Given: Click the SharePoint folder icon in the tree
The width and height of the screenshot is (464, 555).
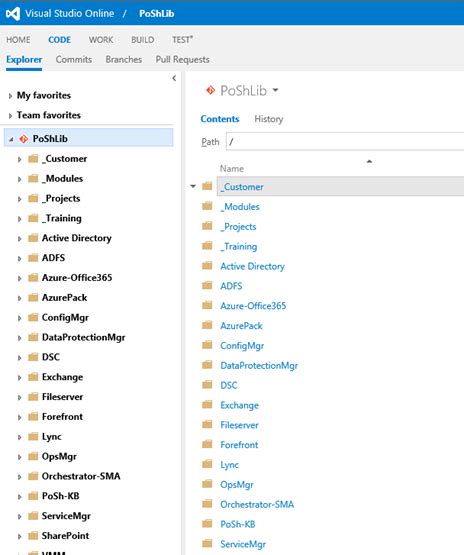Looking at the screenshot, I should click(33, 536).
